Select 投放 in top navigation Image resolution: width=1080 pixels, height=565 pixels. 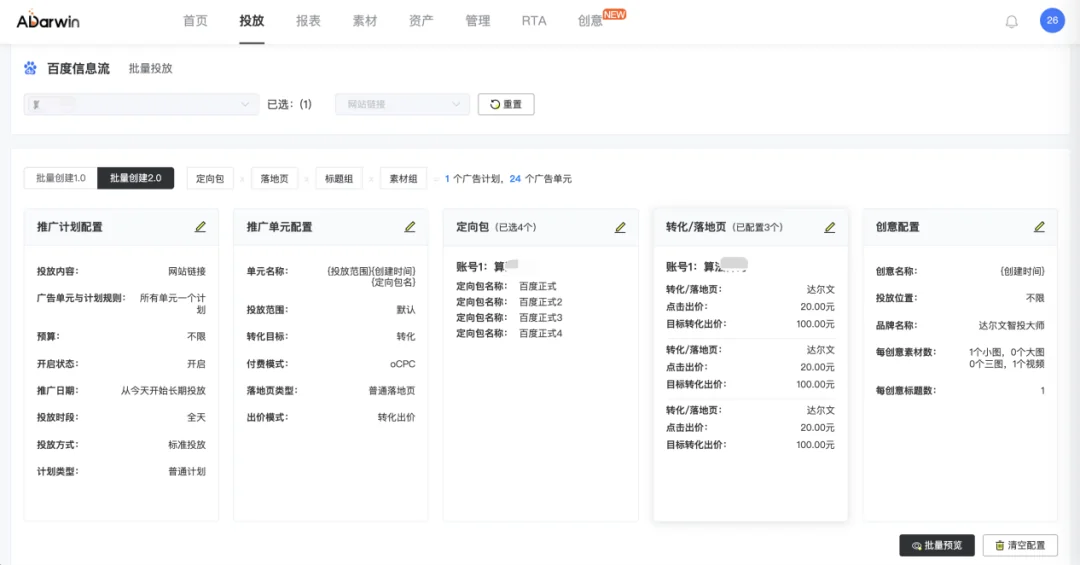tap(251, 21)
